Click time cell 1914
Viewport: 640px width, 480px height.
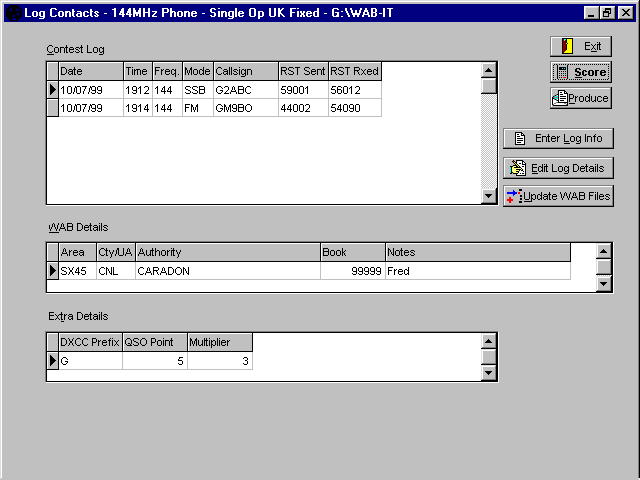pos(138,108)
